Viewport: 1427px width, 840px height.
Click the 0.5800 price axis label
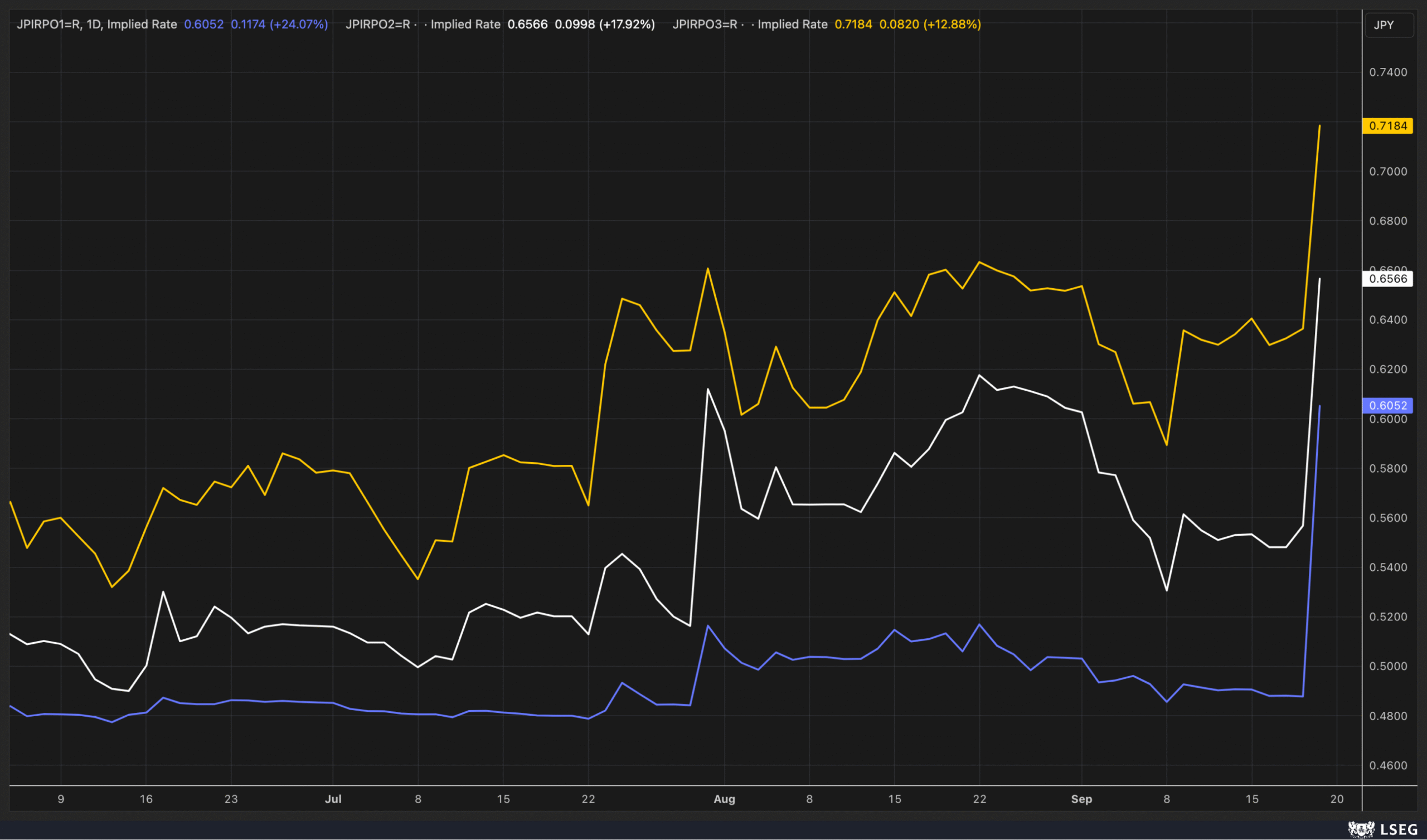click(x=1388, y=468)
